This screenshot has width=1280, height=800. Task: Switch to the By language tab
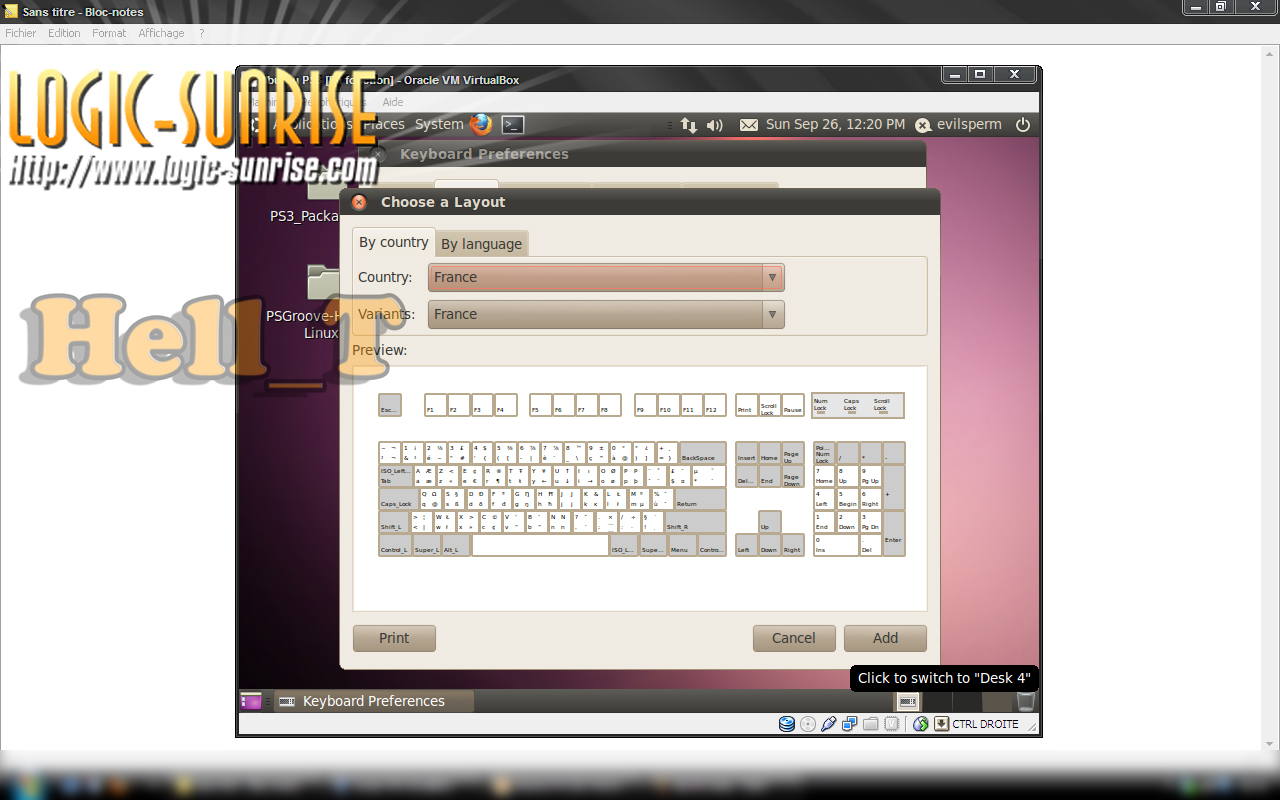pos(481,244)
